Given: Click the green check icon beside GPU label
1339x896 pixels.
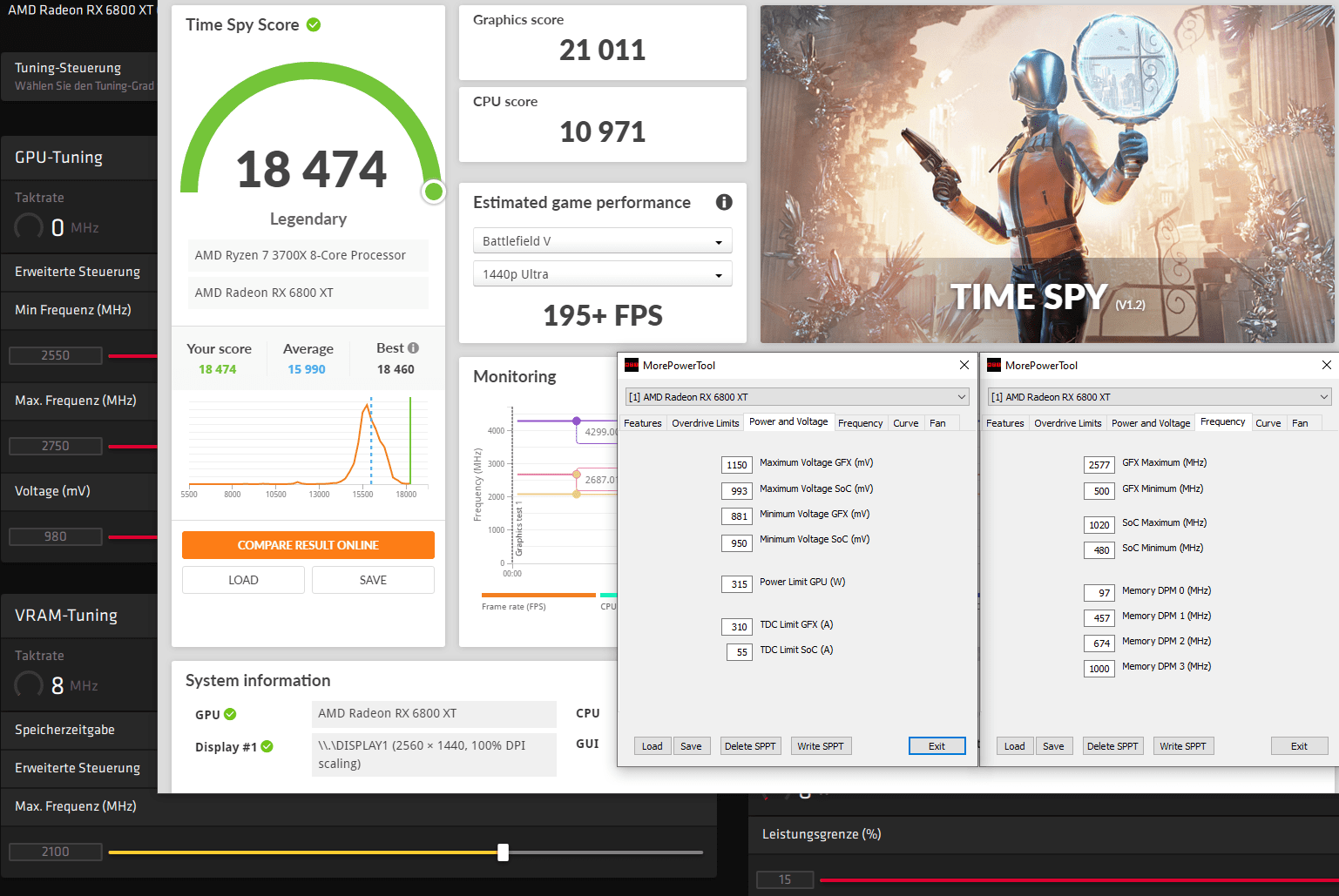Looking at the screenshot, I should pos(230,714).
